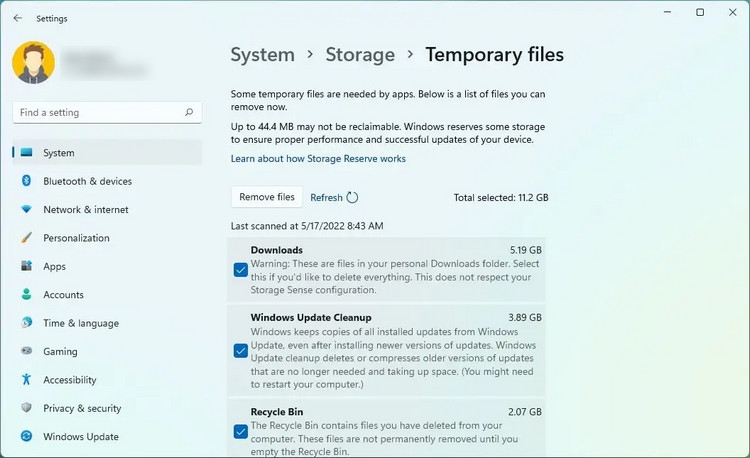This screenshot has height=458, width=750.
Task: Click the Recycle Bin item title
Action: click(276, 412)
